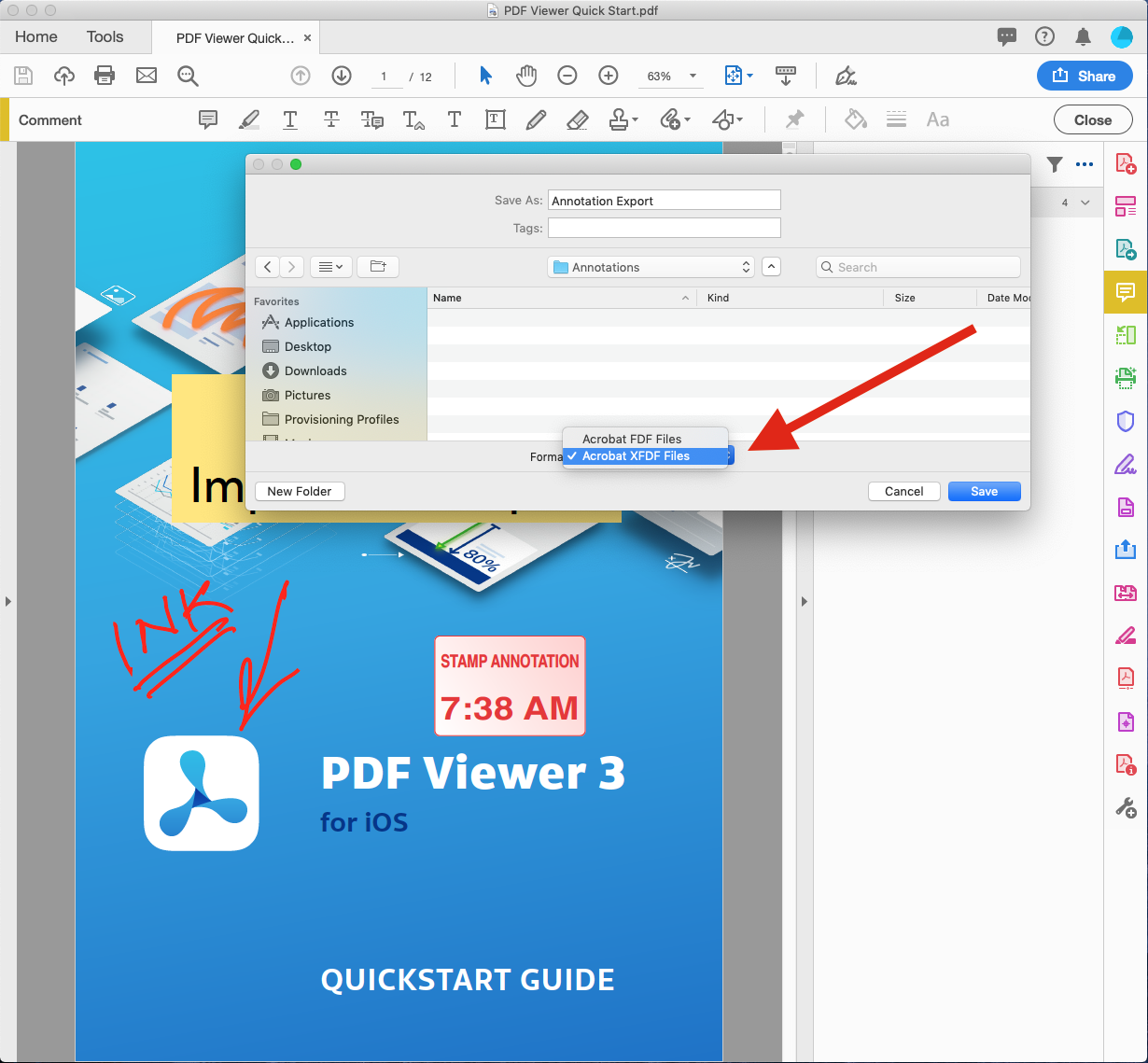Open the purple Fill & Sign tool
The width and height of the screenshot is (1148, 1063).
click(x=1125, y=464)
